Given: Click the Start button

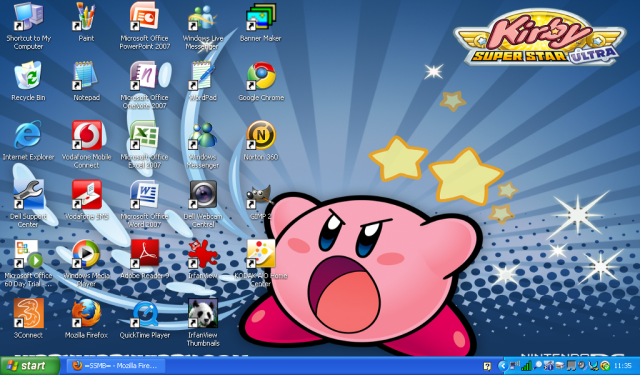Looking at the screenshot, I should coord(30,366).
